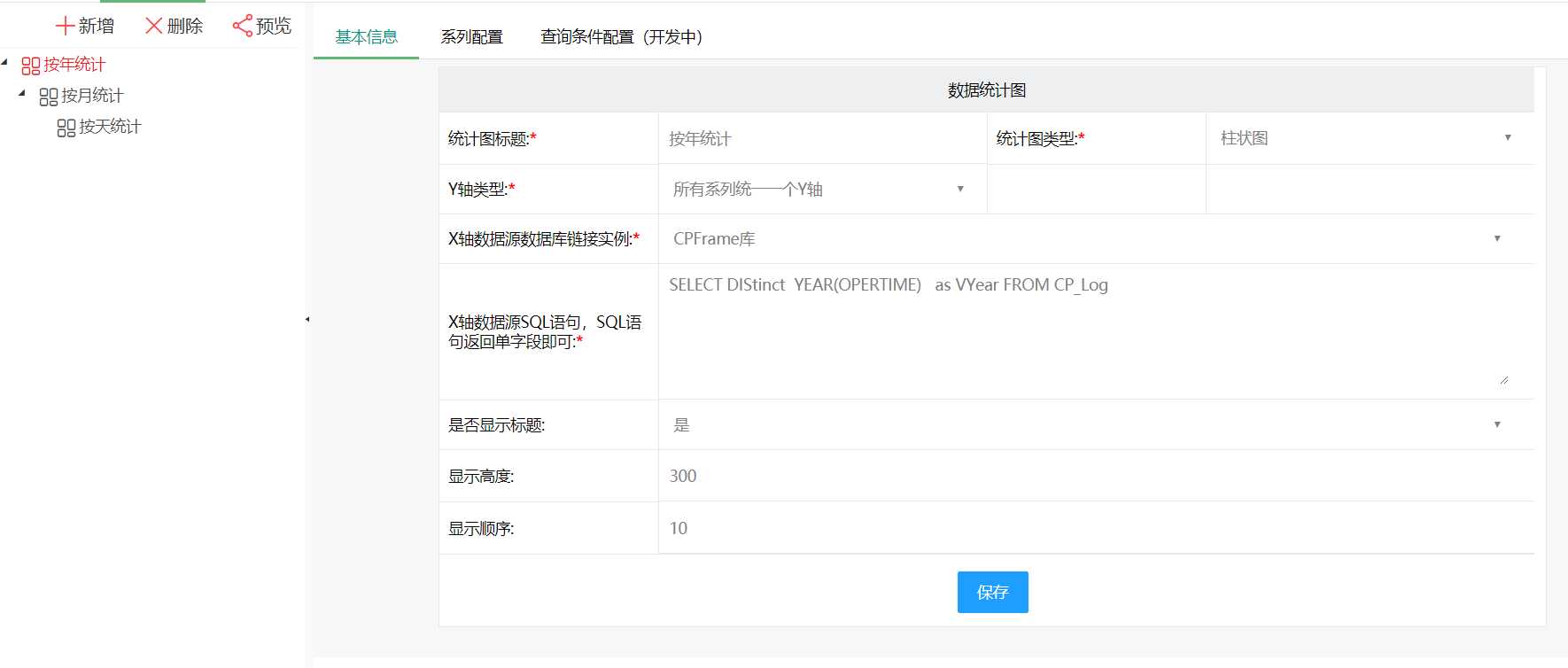
Task: Click the 统计图类型 label
Action: click(x=1040, y=137)
